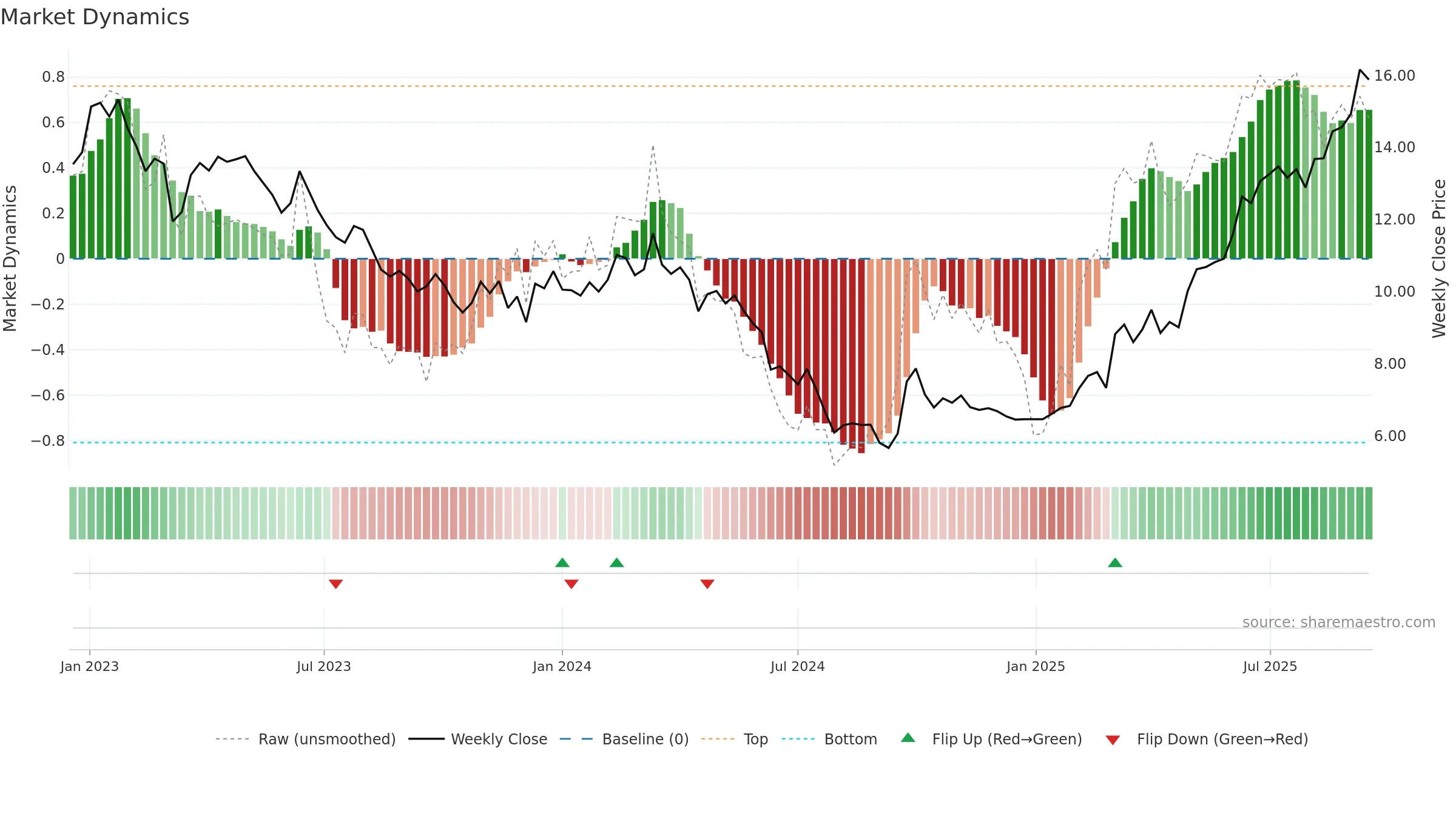Toggle the Raw (unsmoothed) legend entry

pyautogui.click(x=306, y=739)
